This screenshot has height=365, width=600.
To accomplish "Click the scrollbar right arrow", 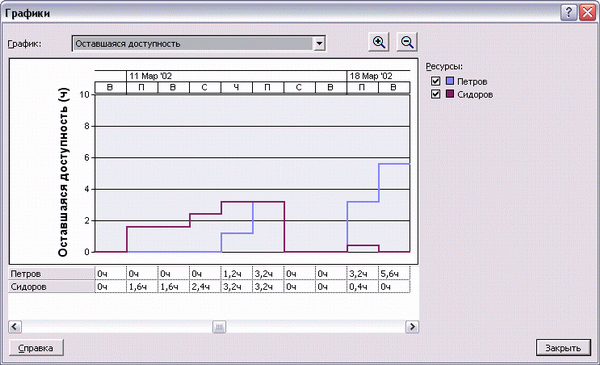I will (x=412, y=327).
